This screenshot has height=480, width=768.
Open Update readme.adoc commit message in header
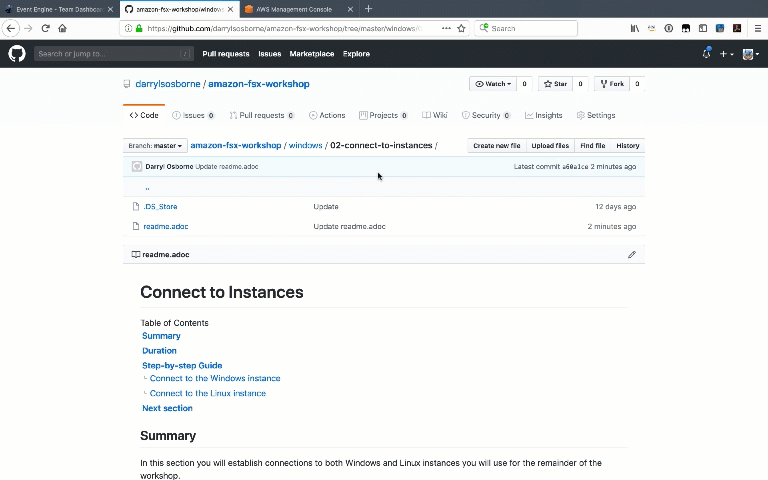click(227, 167)
